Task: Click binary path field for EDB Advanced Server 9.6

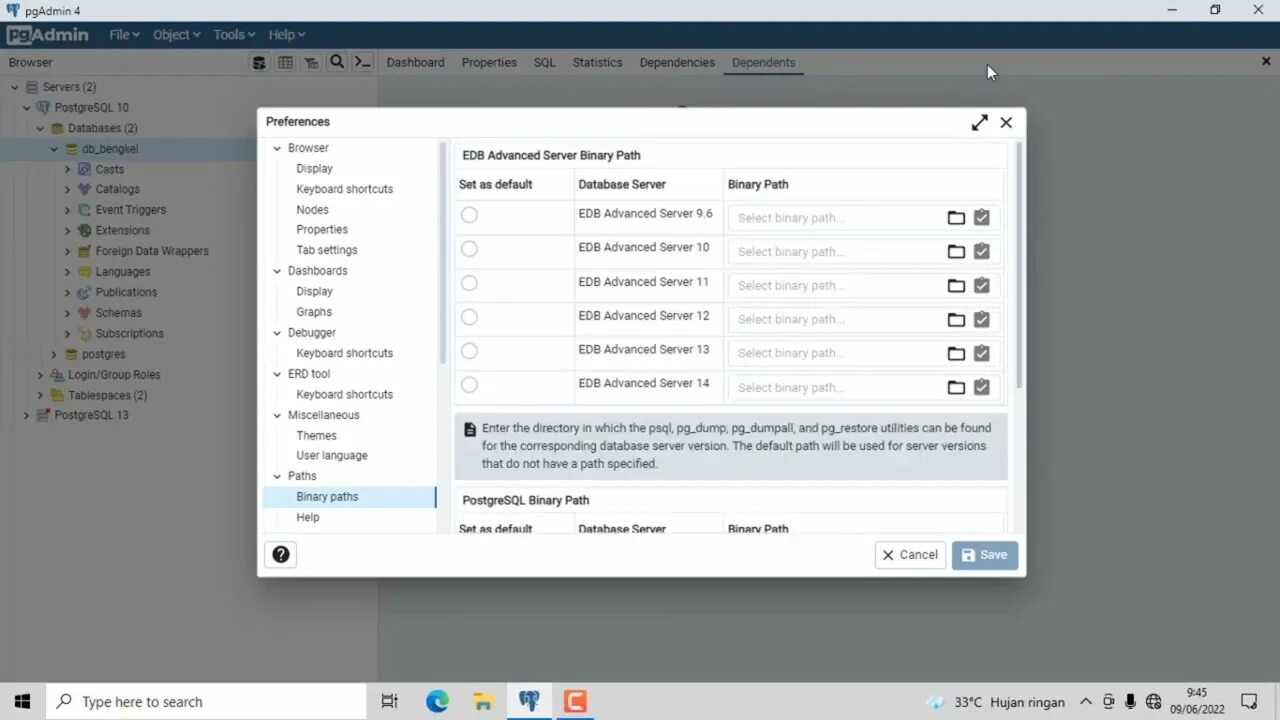Action: [836, 218]
